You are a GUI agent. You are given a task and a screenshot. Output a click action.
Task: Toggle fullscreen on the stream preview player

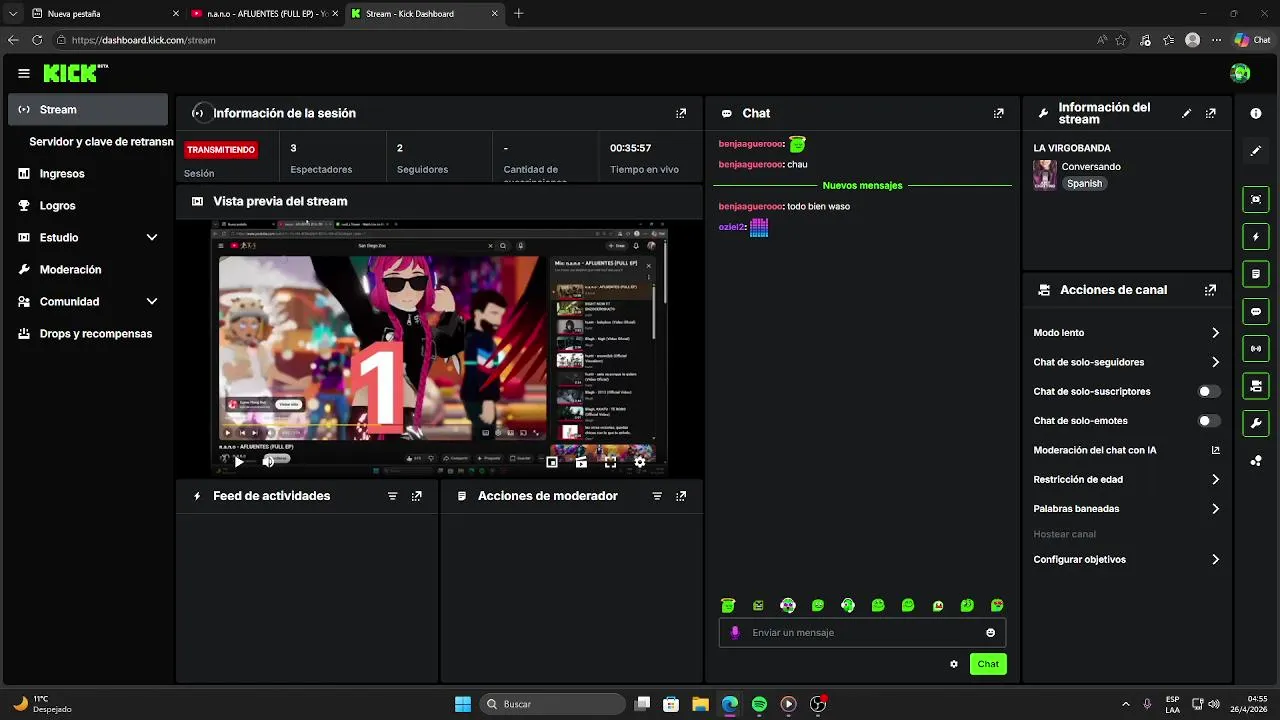coord(611,462)
